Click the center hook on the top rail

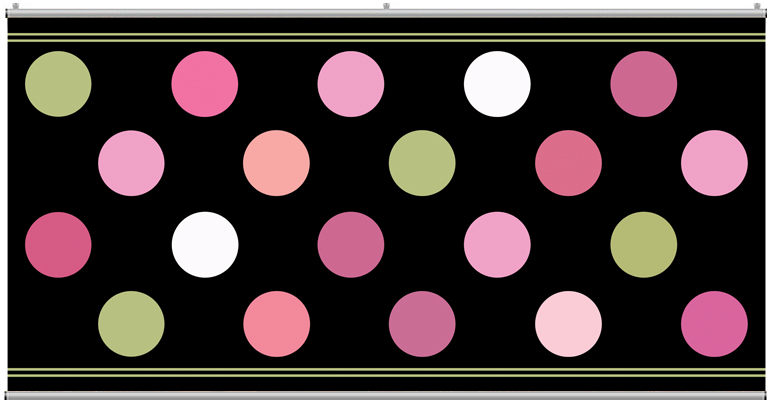coord(386,6)
